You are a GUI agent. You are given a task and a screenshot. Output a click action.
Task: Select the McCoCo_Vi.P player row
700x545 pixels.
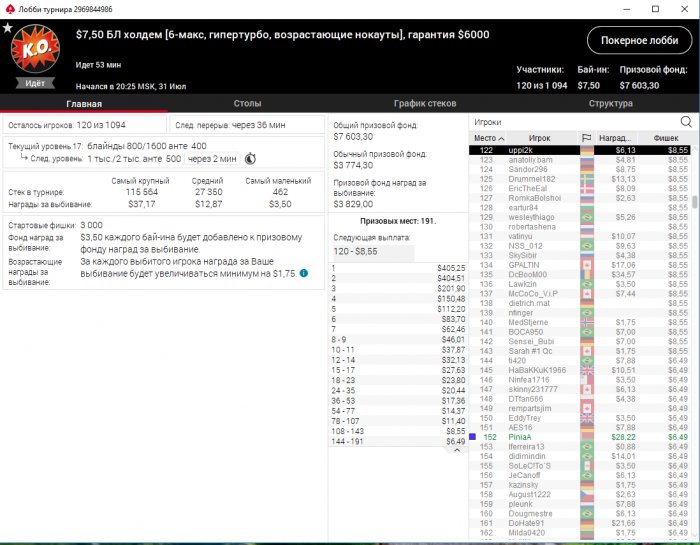tap(579, 293)
